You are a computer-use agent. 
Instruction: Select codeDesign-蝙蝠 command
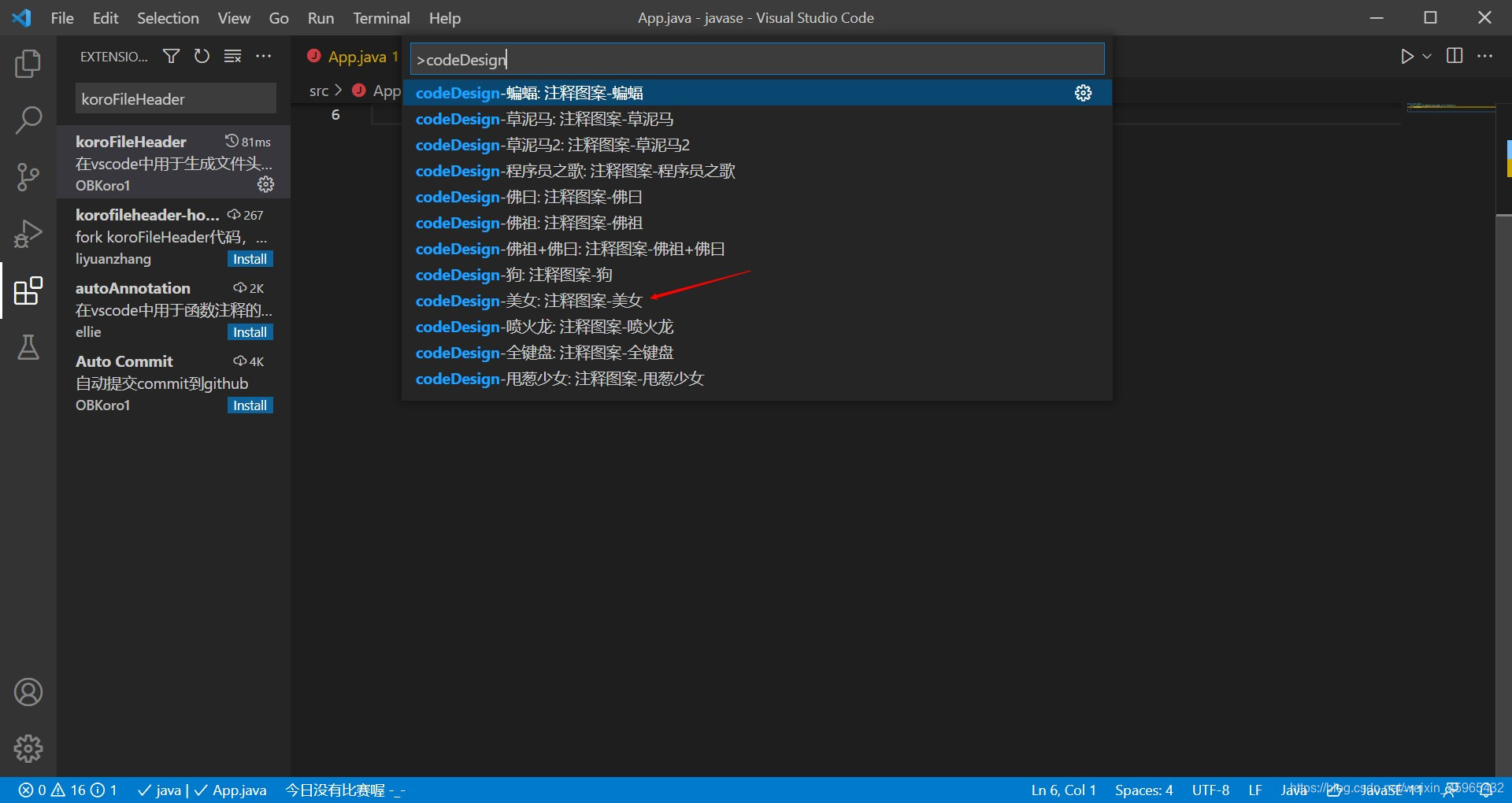point(757,93)
